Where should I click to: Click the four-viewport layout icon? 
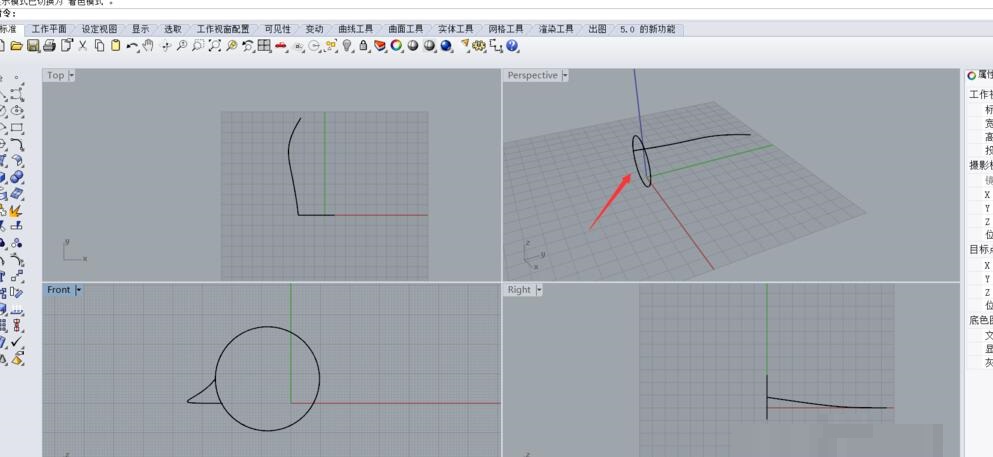point(263,46)
